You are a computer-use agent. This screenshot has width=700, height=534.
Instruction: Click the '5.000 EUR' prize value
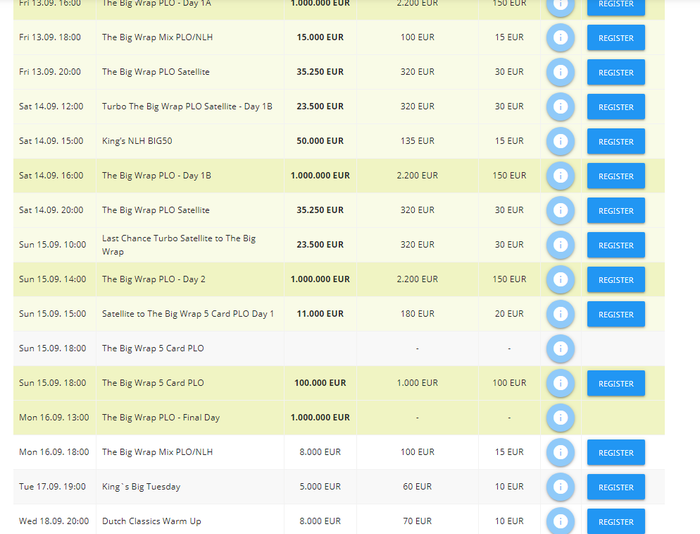320,487
